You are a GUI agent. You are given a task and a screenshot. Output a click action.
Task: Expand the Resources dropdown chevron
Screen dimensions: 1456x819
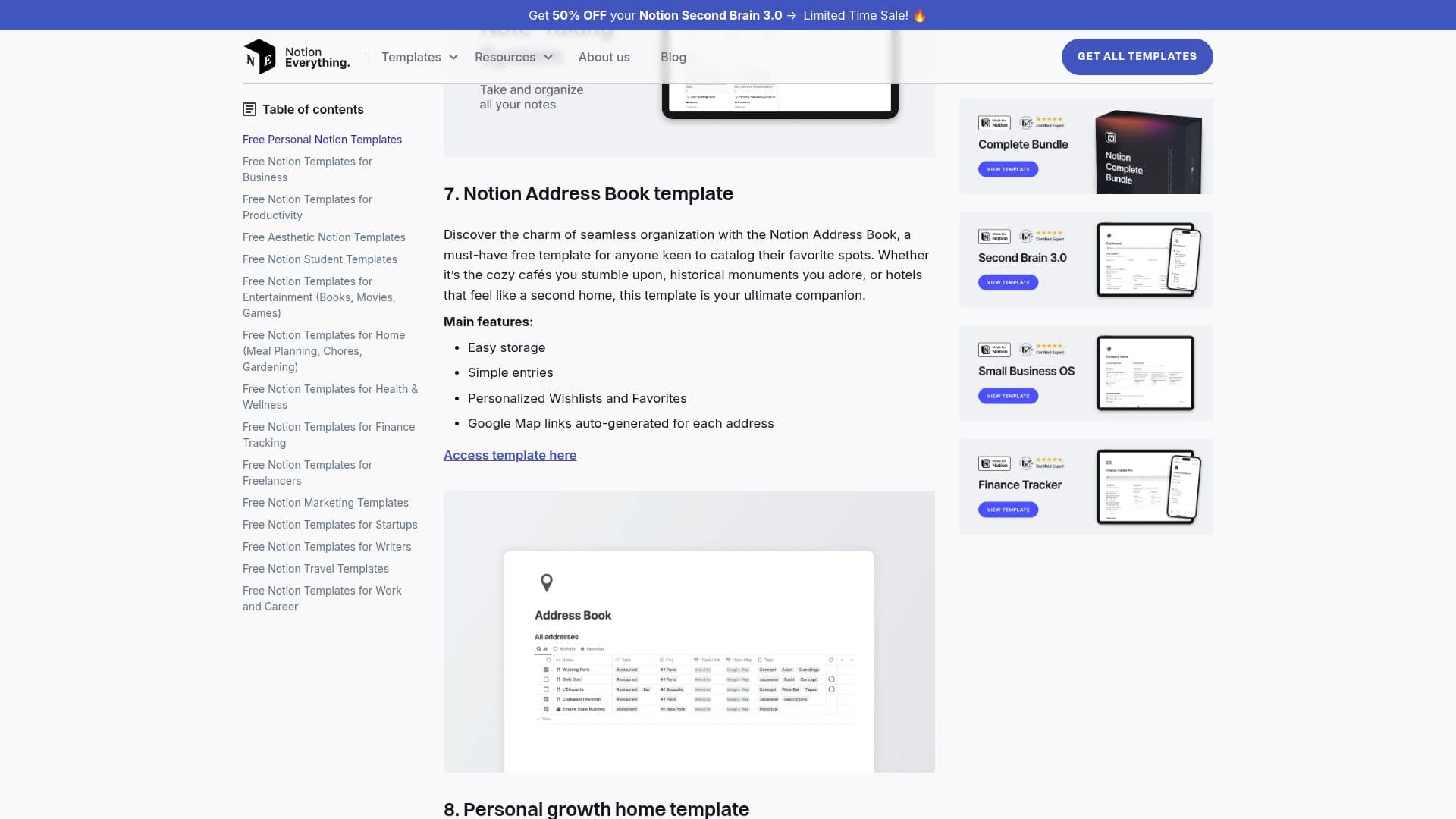click(x=548, y=57)
